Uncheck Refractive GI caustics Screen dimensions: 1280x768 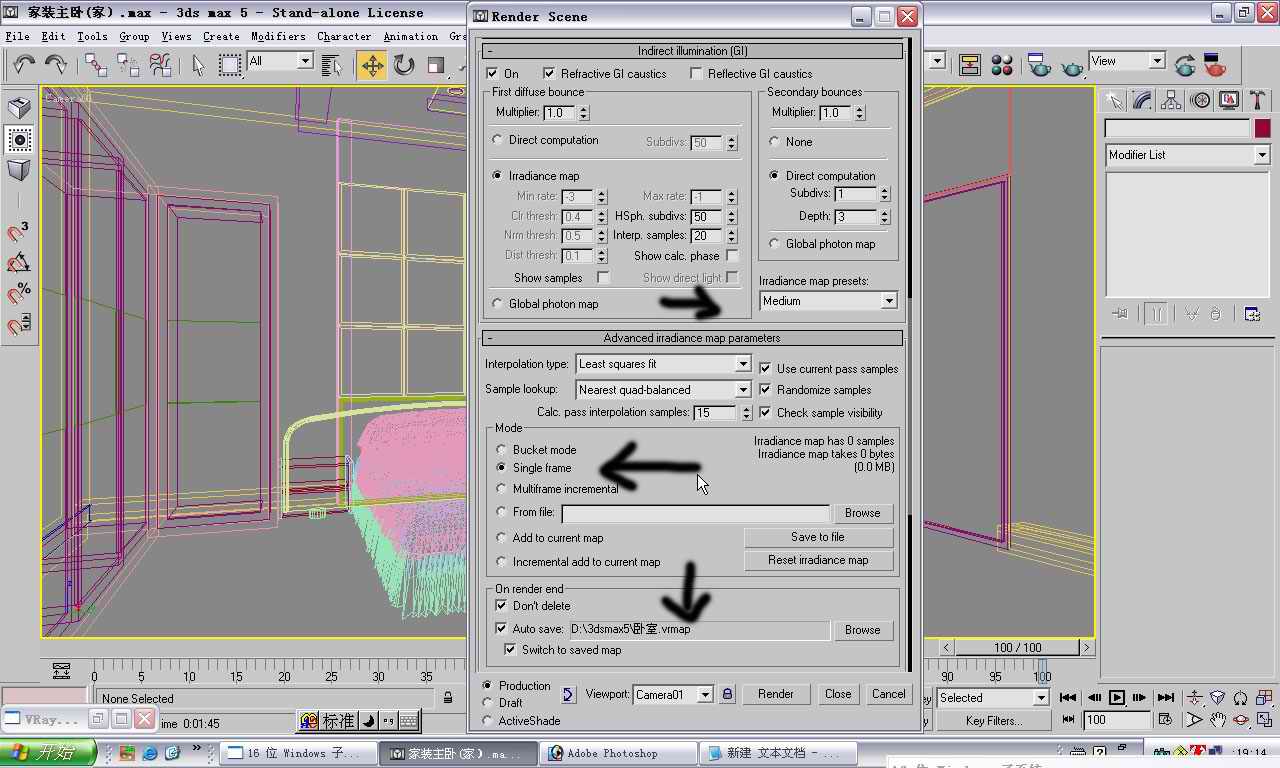pyautogui.click(x=549, y=74)
